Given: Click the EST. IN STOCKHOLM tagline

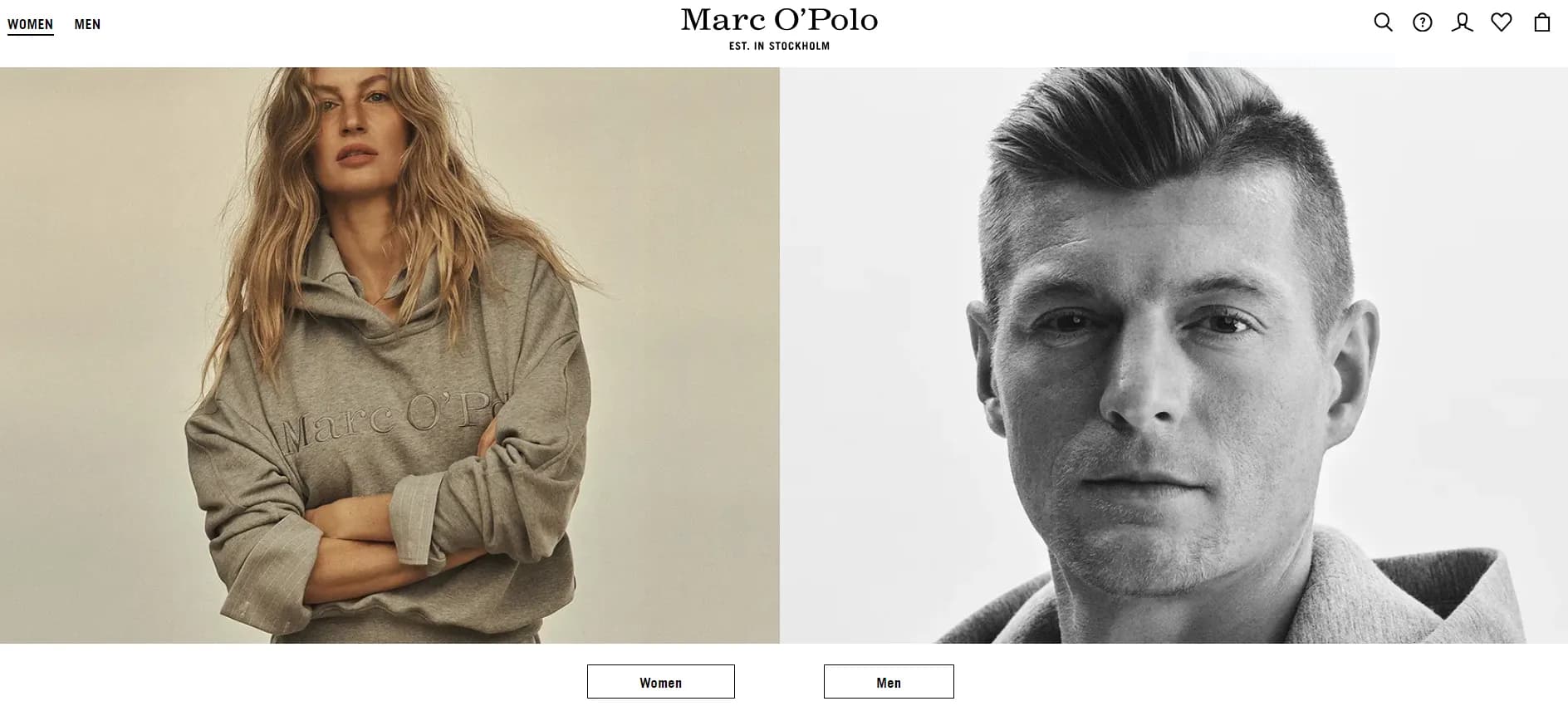Looking at the screenshot, I should tap(779, 47).
